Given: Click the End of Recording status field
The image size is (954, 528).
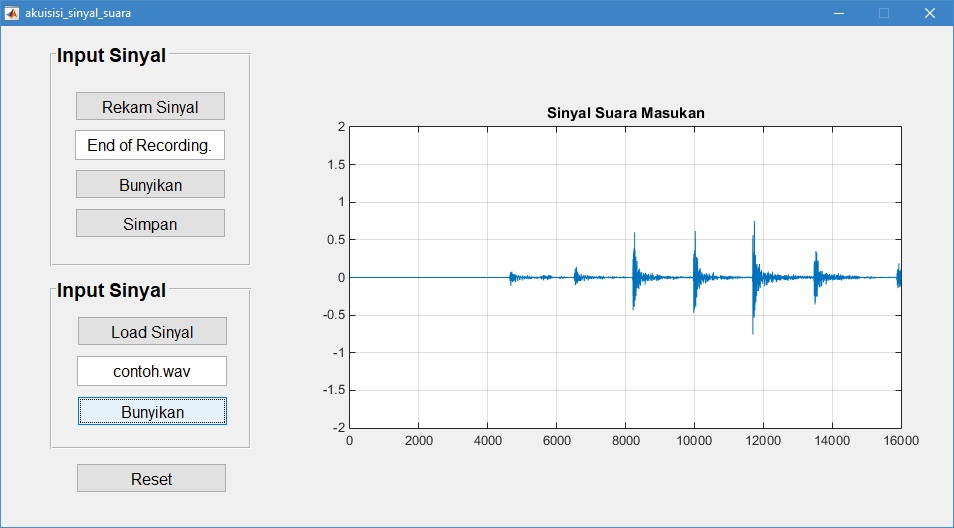Looking at the screenshot, I should (150, 145).
